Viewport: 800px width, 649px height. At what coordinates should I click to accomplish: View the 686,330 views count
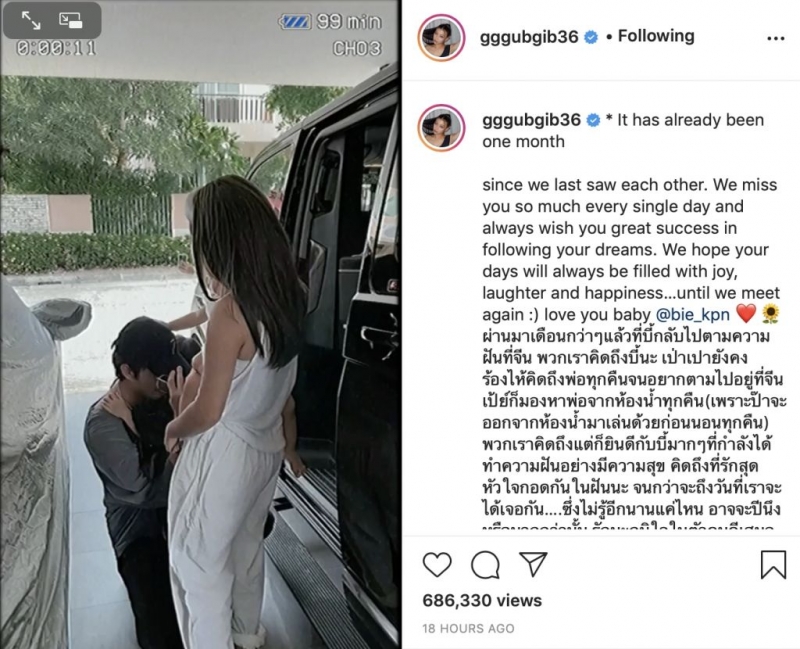(x=482, y=601)
